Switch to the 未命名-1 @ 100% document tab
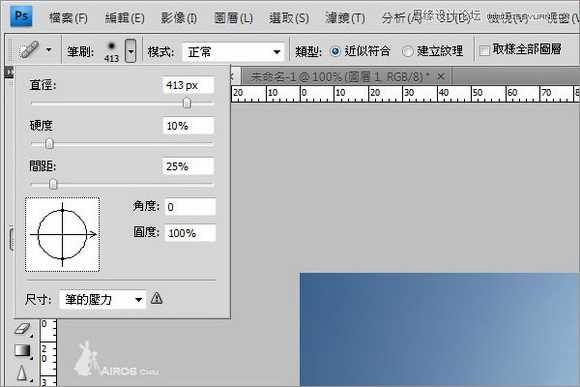The height and width of the screenshot is (387, 580). [x=340, y=77]
